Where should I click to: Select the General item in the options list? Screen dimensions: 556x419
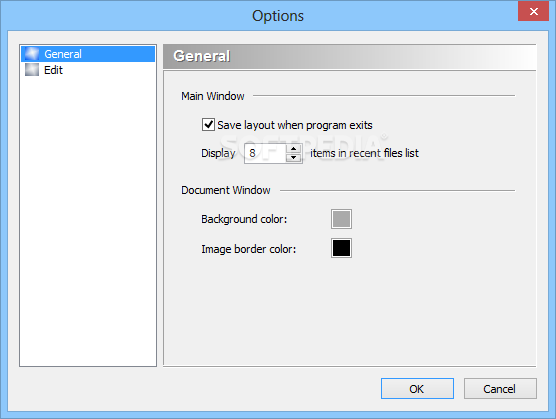click(x=88, y=54)
